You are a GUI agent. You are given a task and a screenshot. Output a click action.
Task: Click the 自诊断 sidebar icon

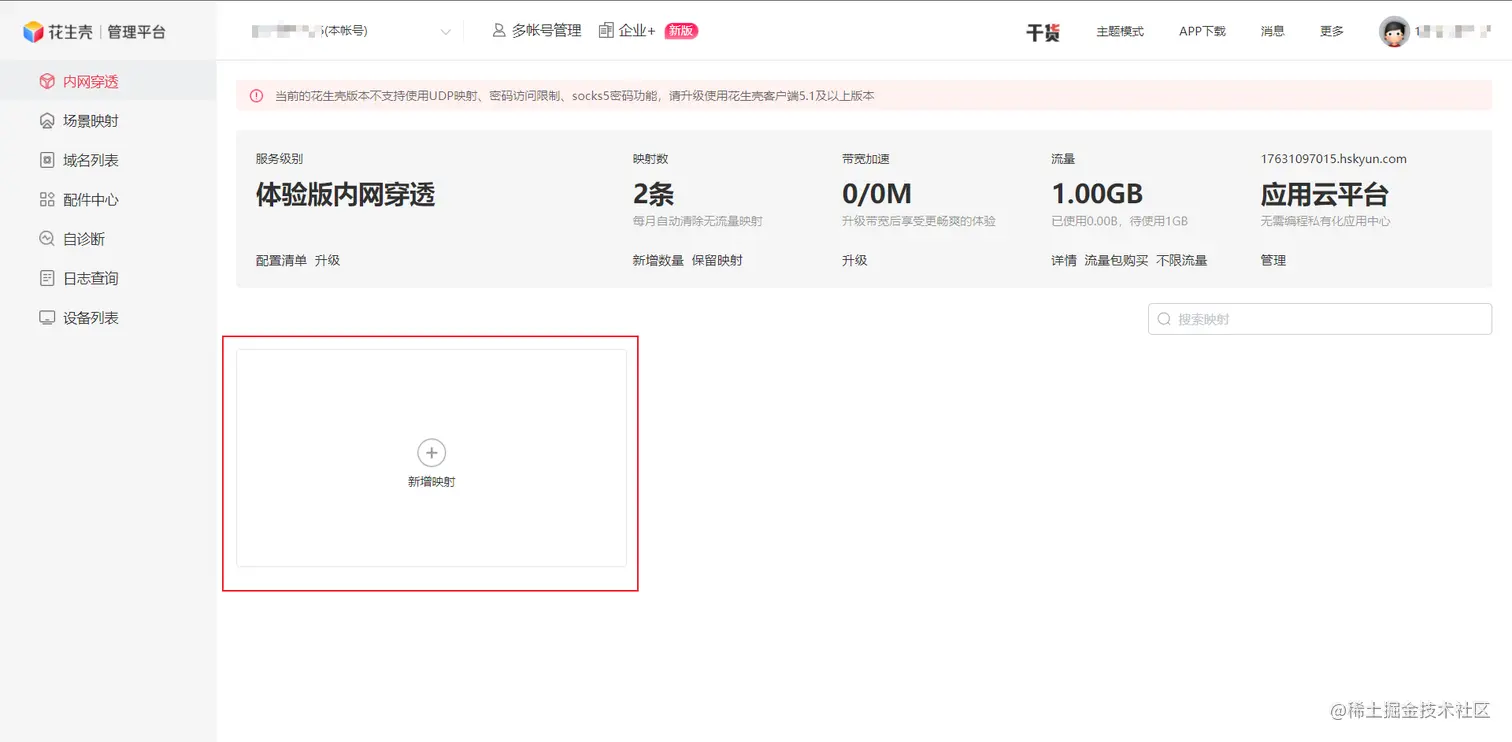point(47,239)
